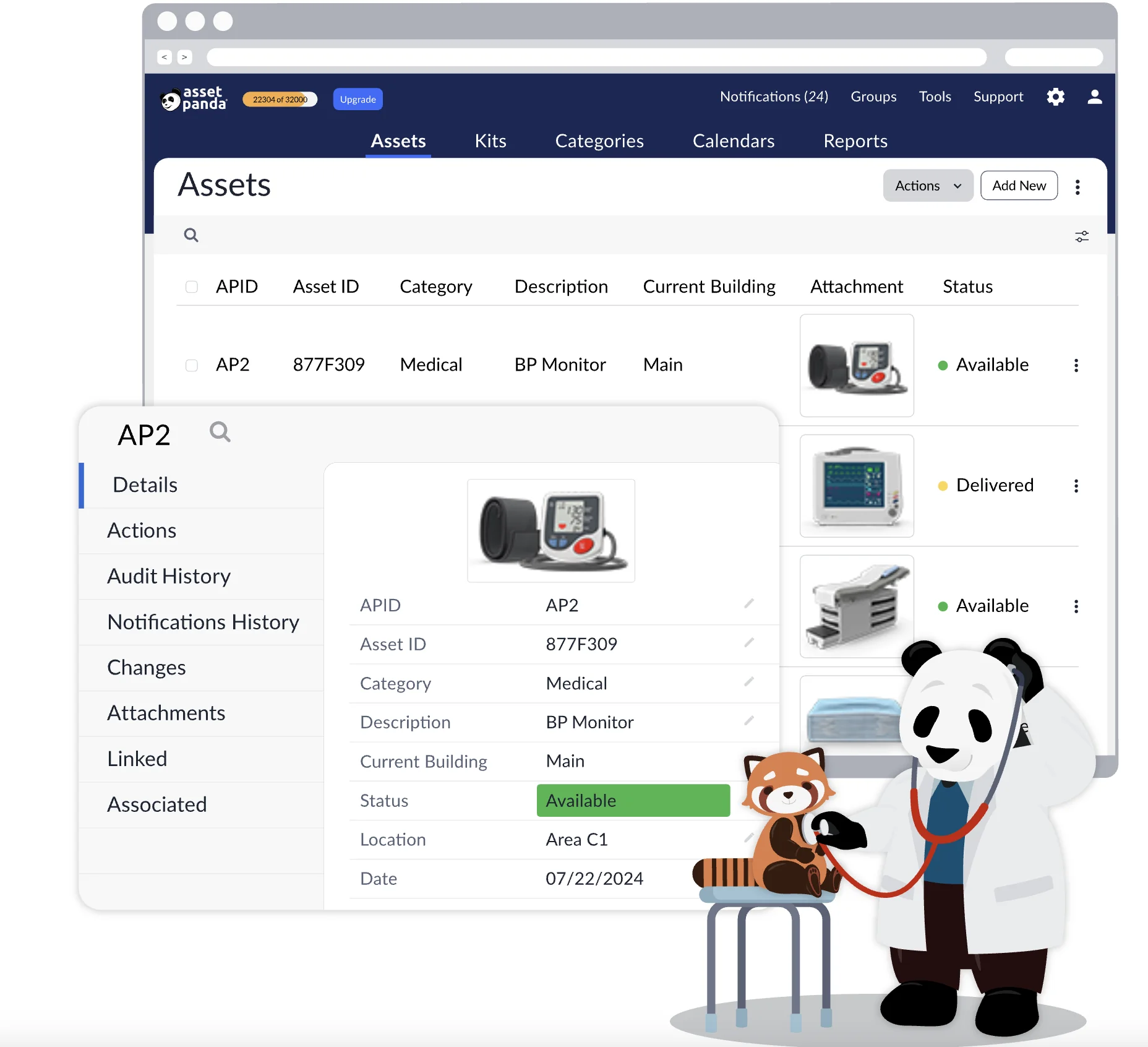Click the search icon in Assets toolbar
Image resolution: width=1148 pixels, height=1047 pixels.
191,235
